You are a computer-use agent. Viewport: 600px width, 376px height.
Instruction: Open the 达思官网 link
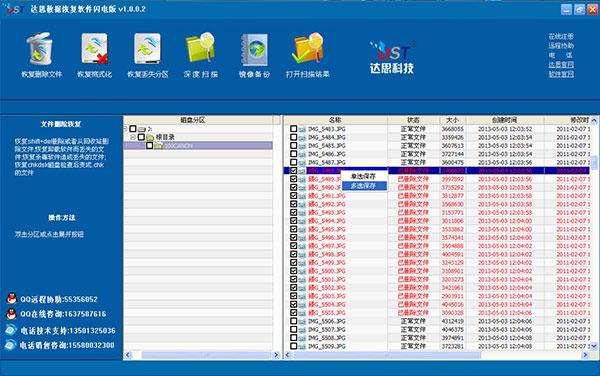click(561, 65)
